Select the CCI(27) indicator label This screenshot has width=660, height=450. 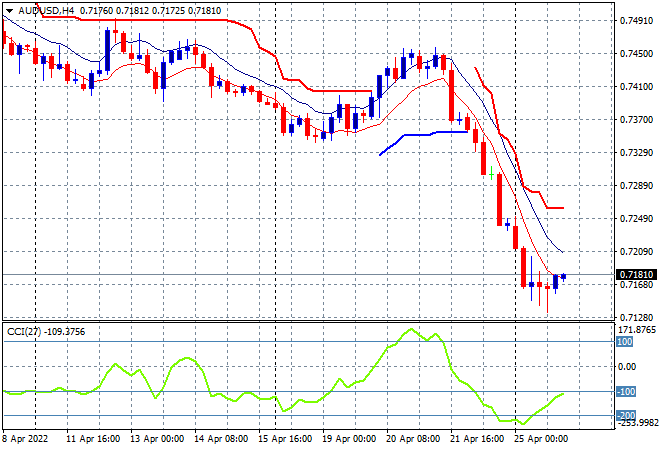(x=22, y=329)
